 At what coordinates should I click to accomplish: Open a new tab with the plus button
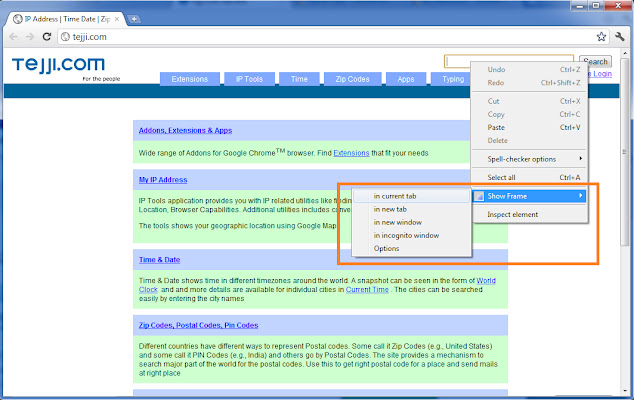tap(134, 19)
